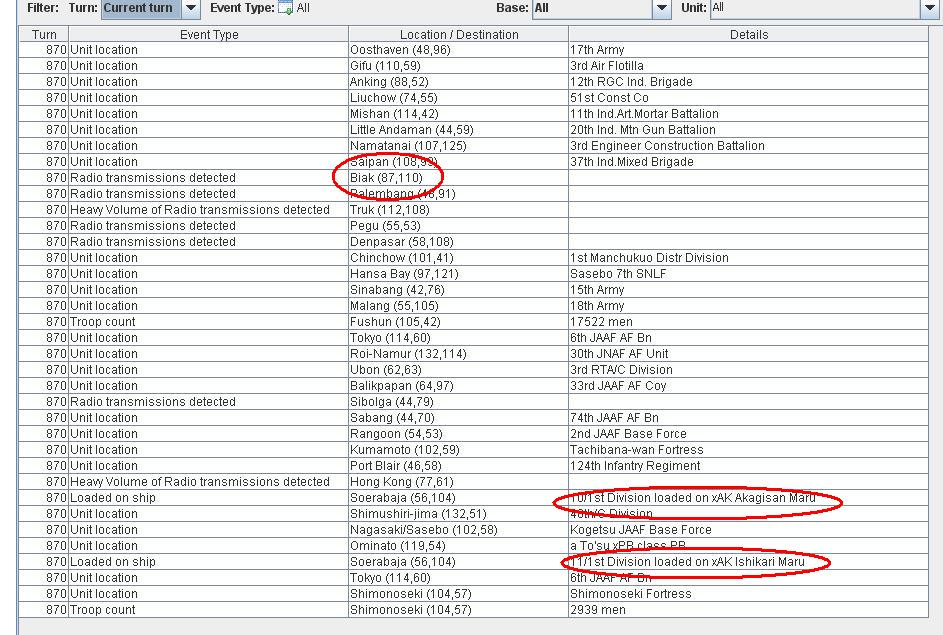Click 20th Ind. Mtn Gun Battalion entry
Viewport: 943px width, 635px height.
pyautogui.click(x=748, y=130)
